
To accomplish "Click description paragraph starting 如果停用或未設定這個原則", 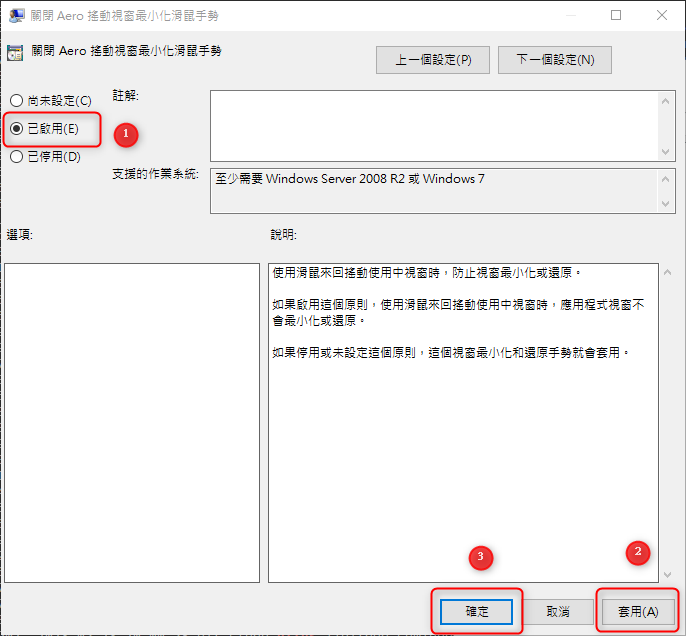I will point(451,353).
